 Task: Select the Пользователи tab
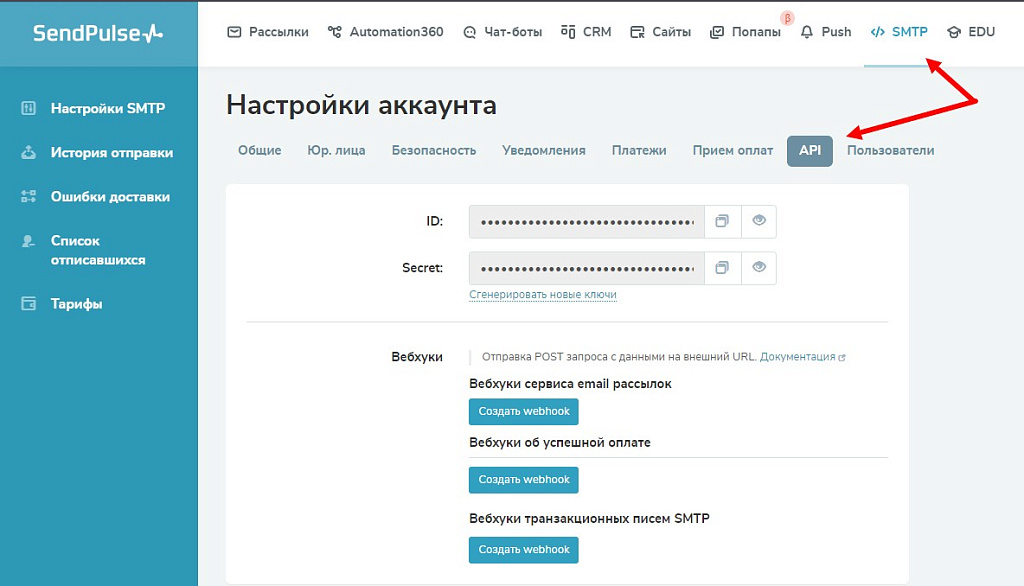[x=889, y=150]
